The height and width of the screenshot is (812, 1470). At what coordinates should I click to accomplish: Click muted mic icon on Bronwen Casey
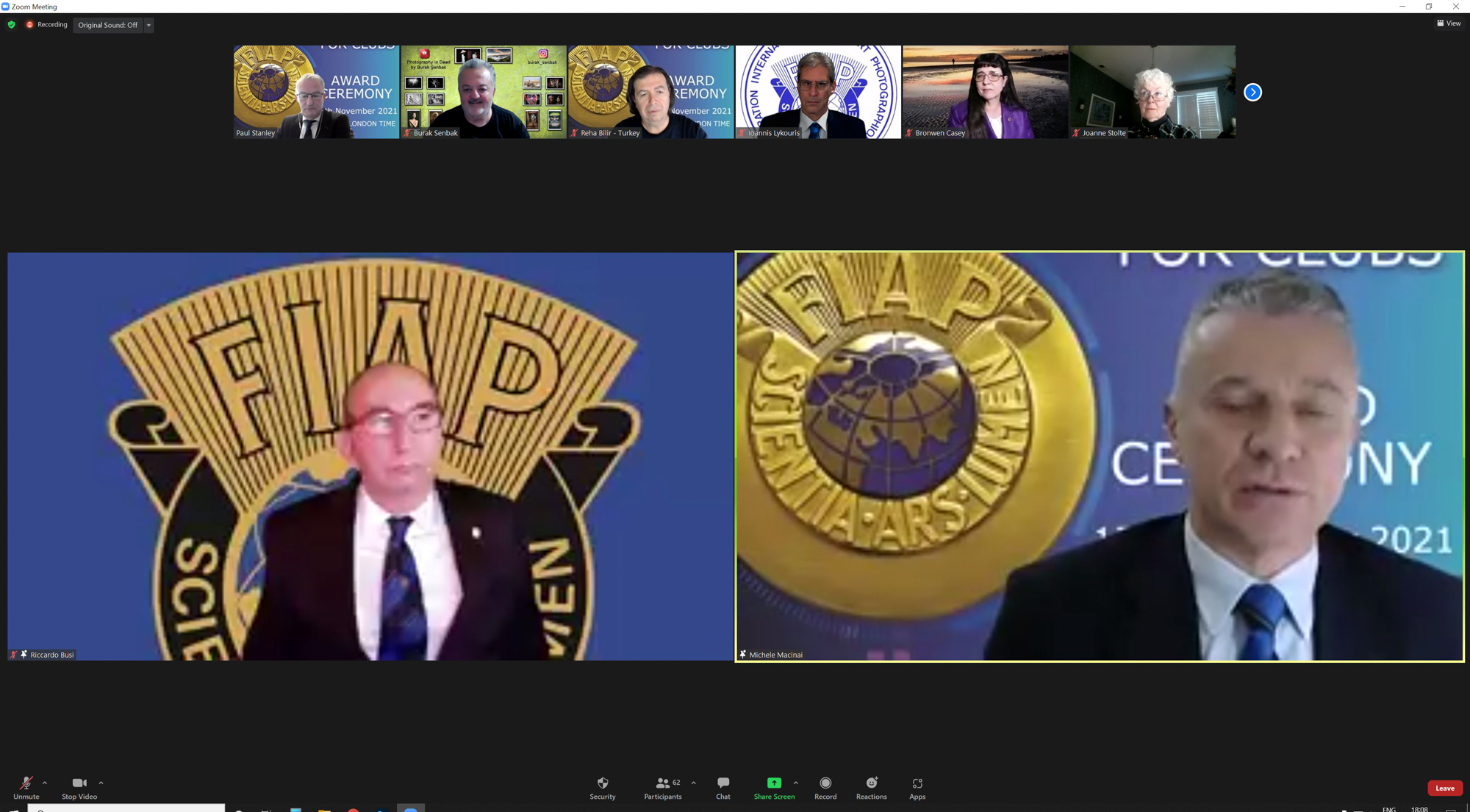click(x=908, y=133)
